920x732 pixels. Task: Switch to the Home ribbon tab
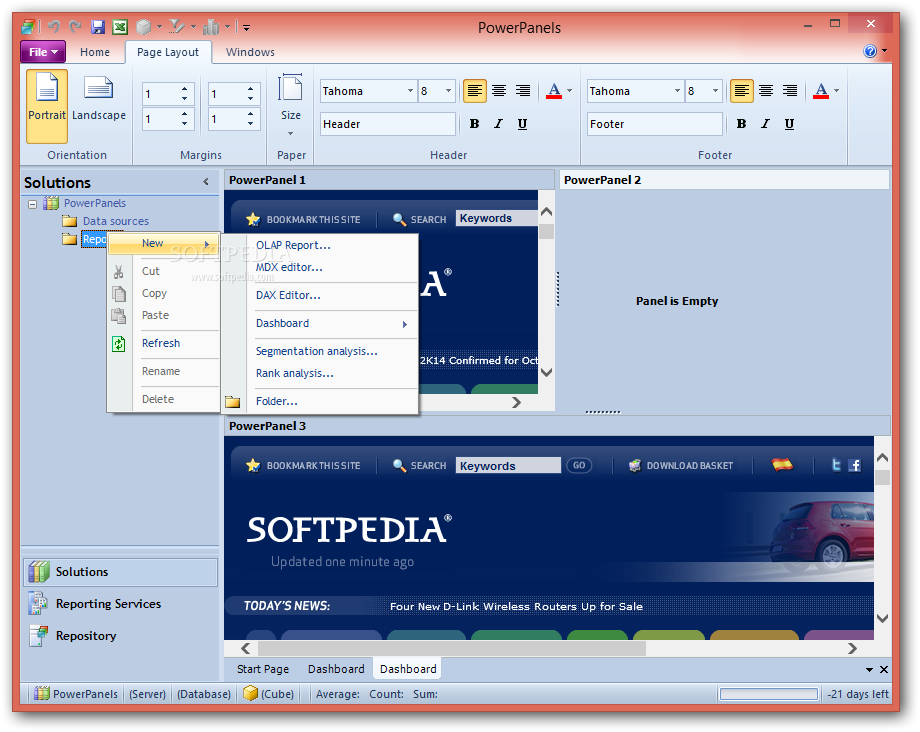(94, 52)
